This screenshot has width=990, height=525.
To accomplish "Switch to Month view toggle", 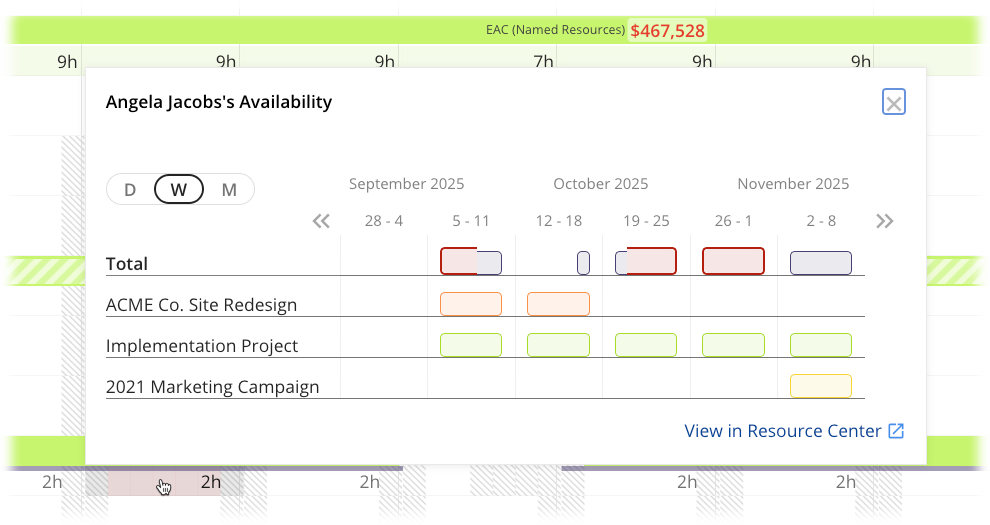I will point(229,189).
